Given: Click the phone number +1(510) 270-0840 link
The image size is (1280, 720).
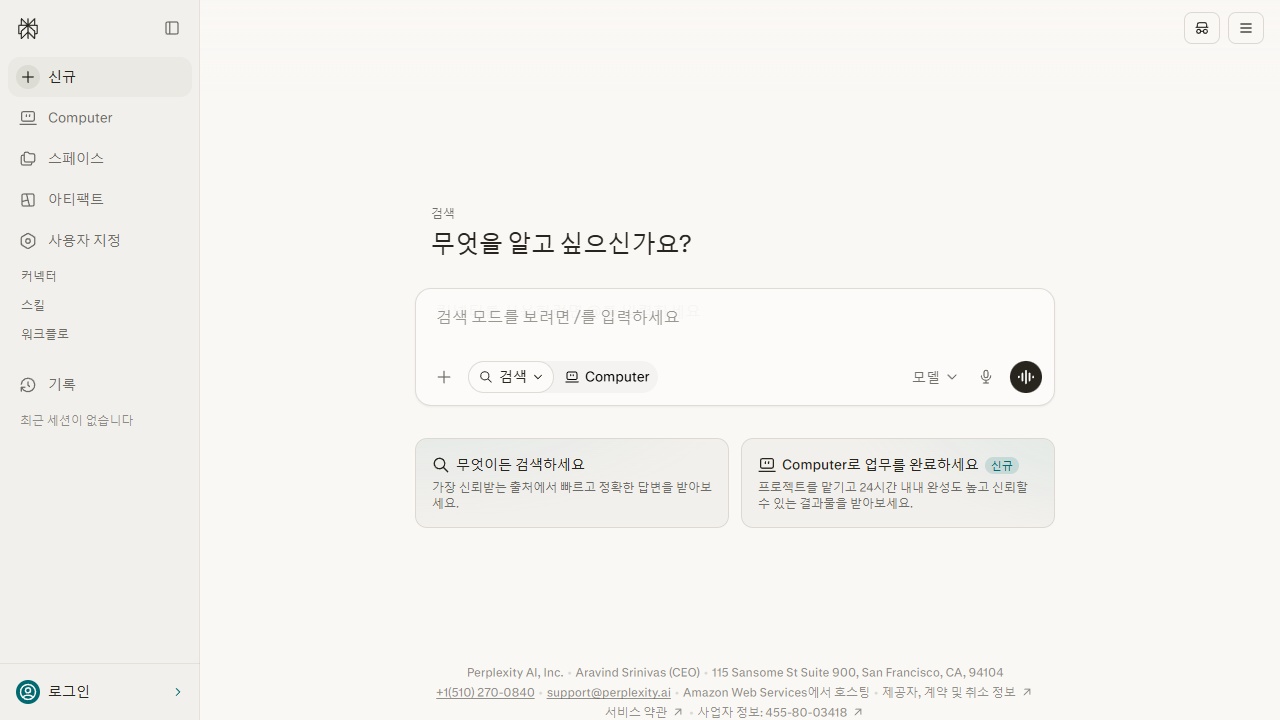Looking at the screenshot, I should click(485, 692).
